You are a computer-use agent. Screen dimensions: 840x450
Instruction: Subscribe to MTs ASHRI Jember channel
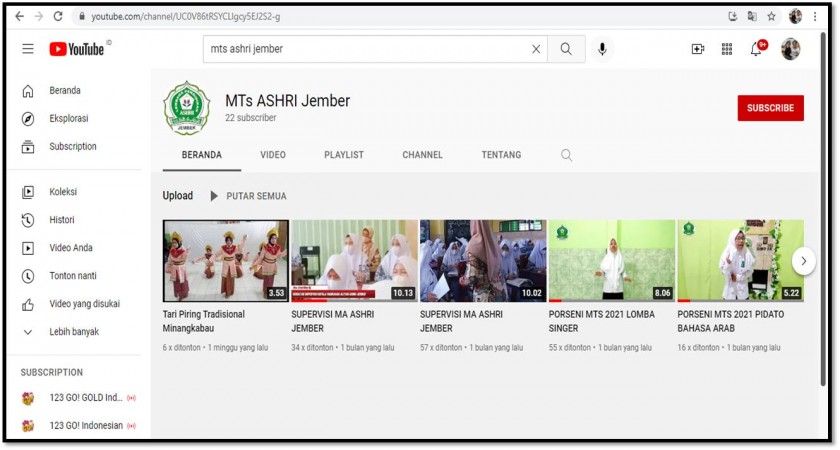point(770,108)
